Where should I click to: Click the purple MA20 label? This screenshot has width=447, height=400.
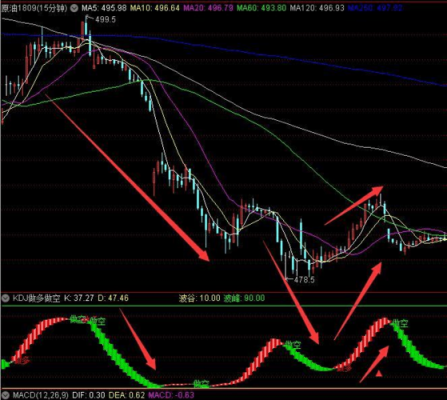[x=208, y=7]
